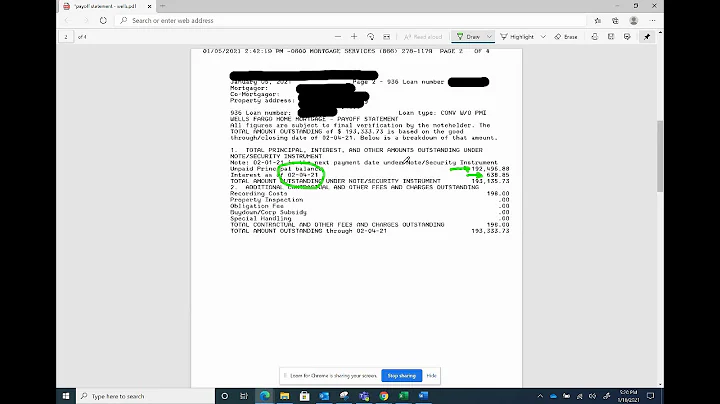Expand the Draw tool options arrow

click(489, 37)
